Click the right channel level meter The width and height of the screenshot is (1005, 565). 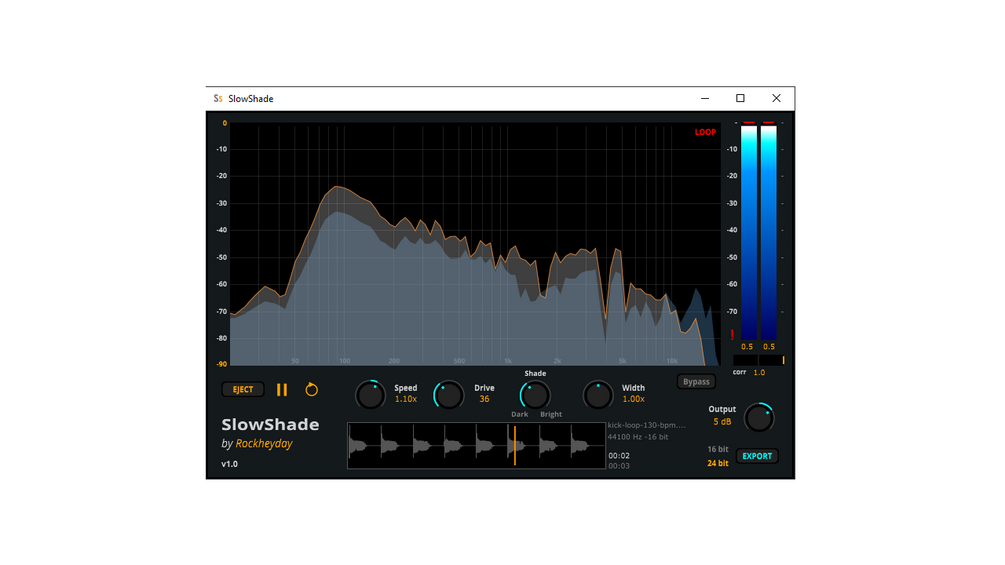768,232
